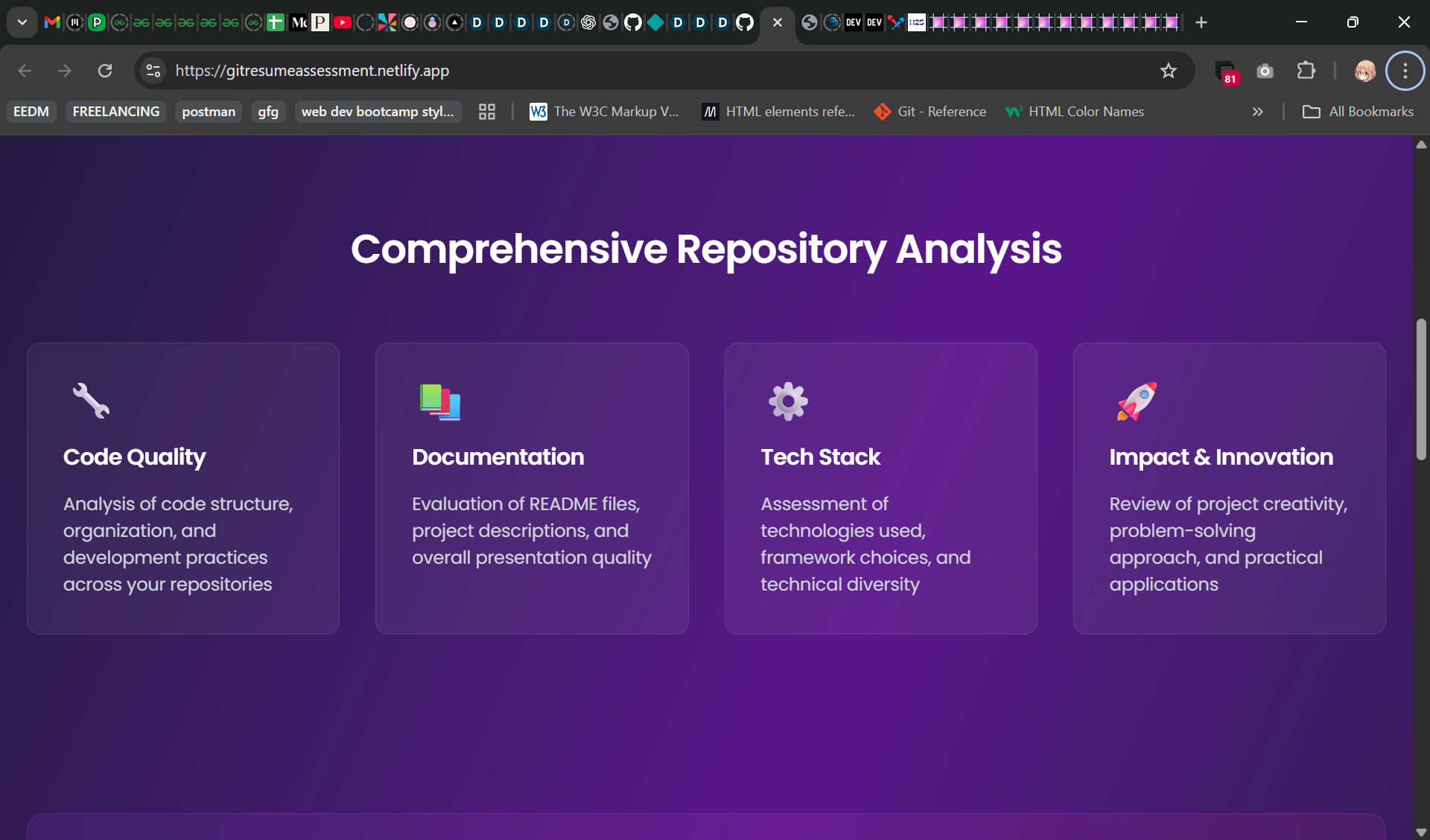Show hidden bookmarks with double chevron
Screen dimensions: 1430x840
[x=1257, y=112]
